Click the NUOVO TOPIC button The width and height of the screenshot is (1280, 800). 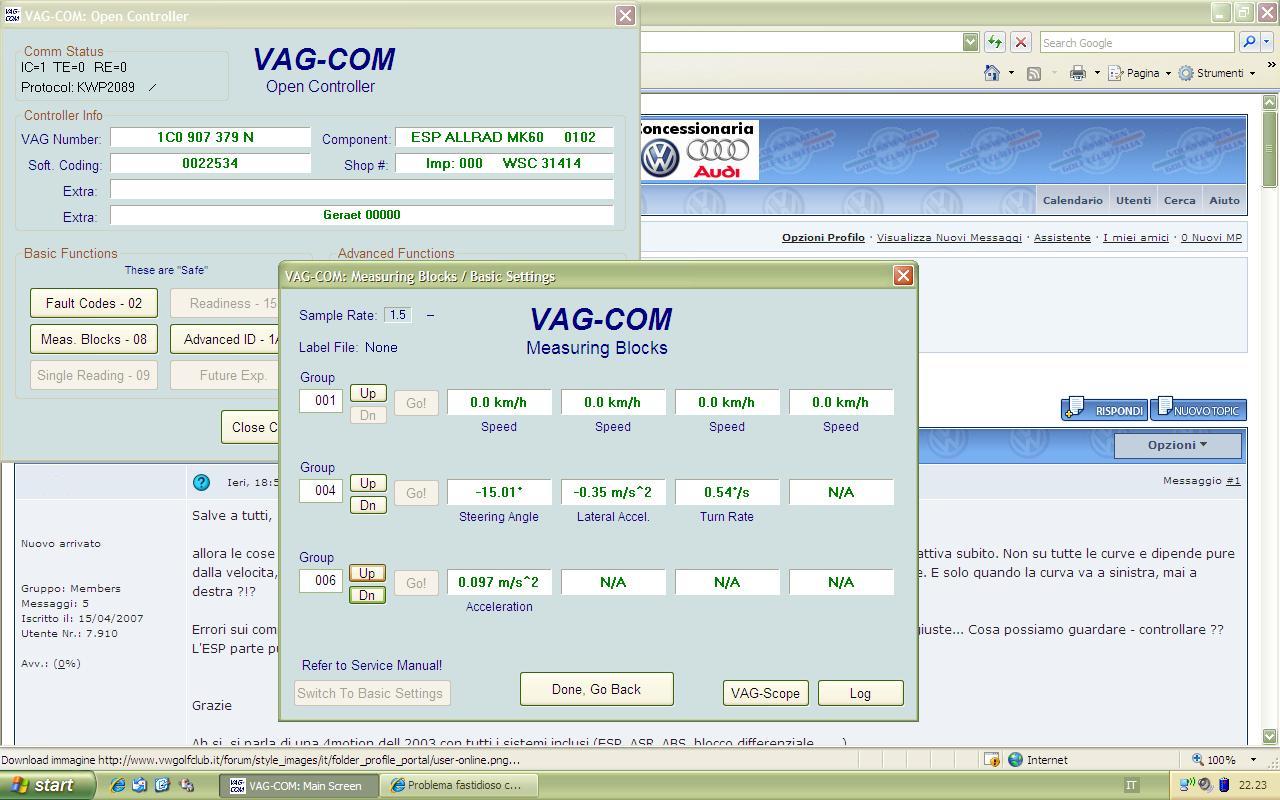click(x=1198, y=409)
